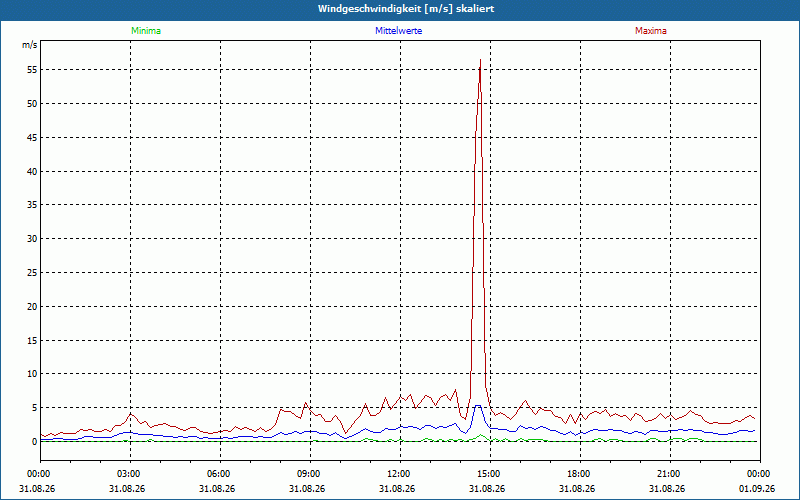Click the 0 value on the y-axis
Image resolution: width=800 pixels, height=500 pixels.
point(35,442)
